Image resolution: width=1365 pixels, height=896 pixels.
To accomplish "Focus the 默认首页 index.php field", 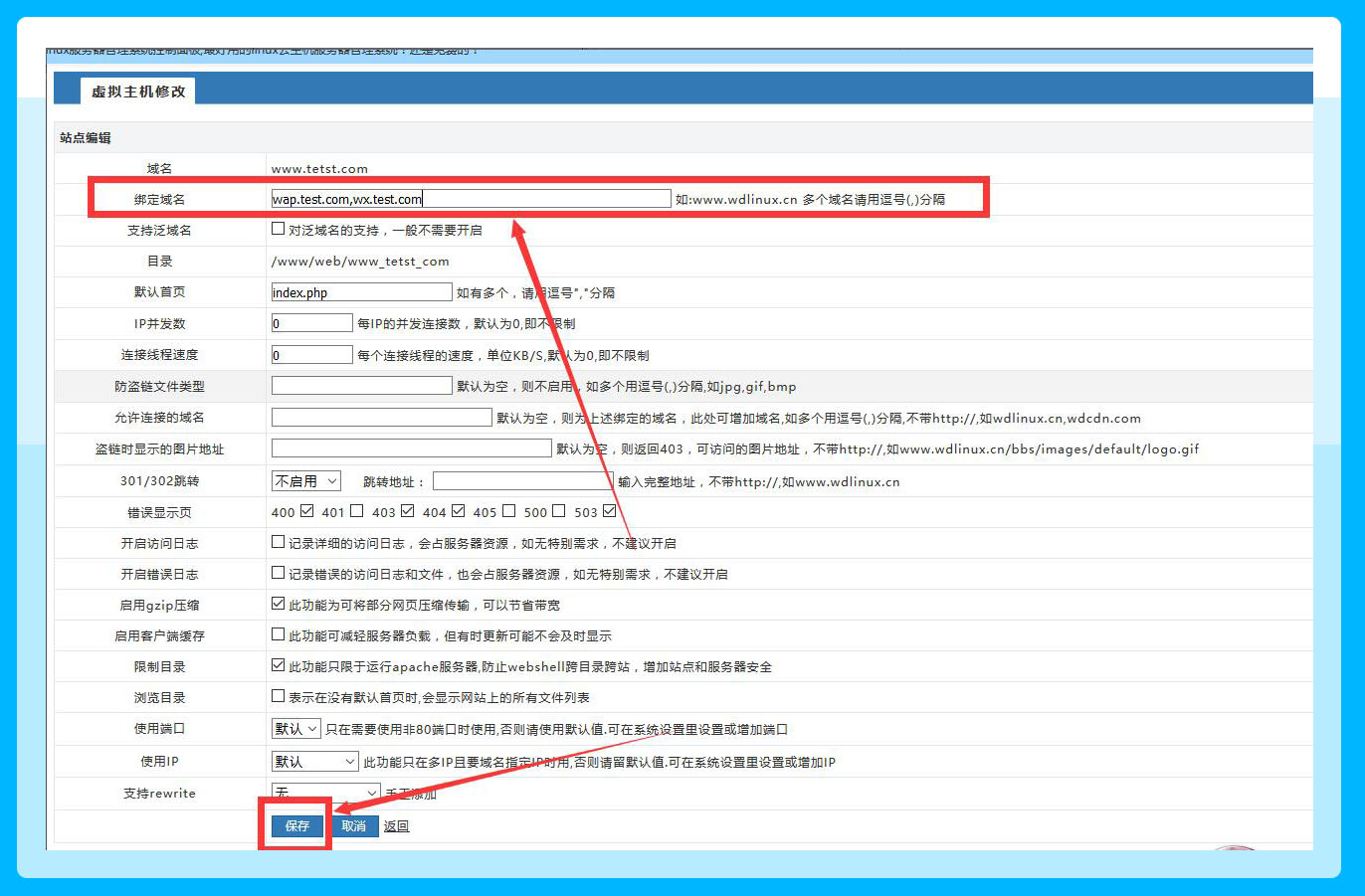I will click(x=361, y=292).
